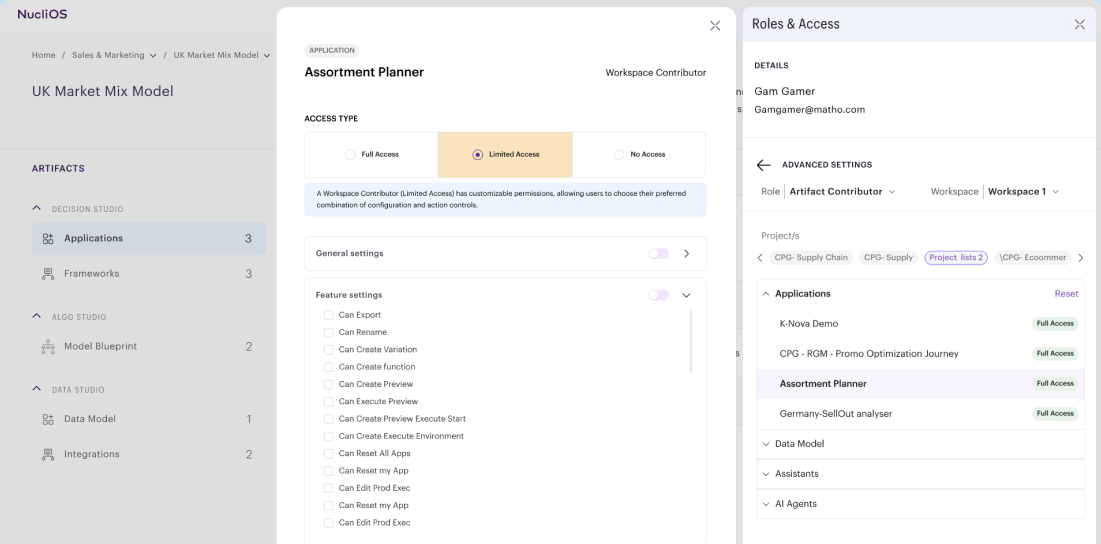Open Data Model in the sidebar
1101x544 pixels.
[x=149, y=419]
